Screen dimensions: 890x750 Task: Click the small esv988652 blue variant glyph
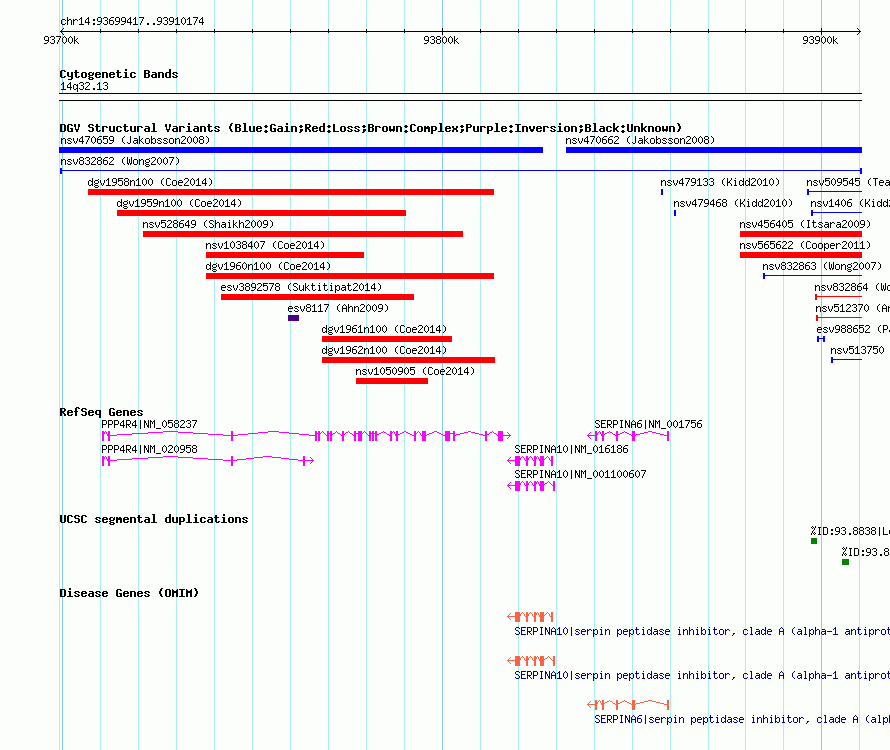[x=821, y=339]
